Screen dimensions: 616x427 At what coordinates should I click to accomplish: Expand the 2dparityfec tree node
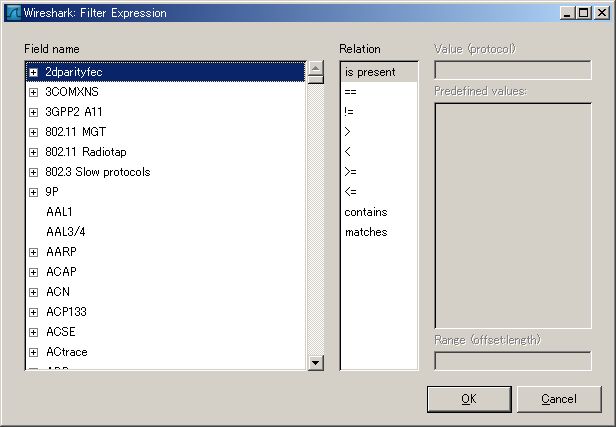[33, 72]
